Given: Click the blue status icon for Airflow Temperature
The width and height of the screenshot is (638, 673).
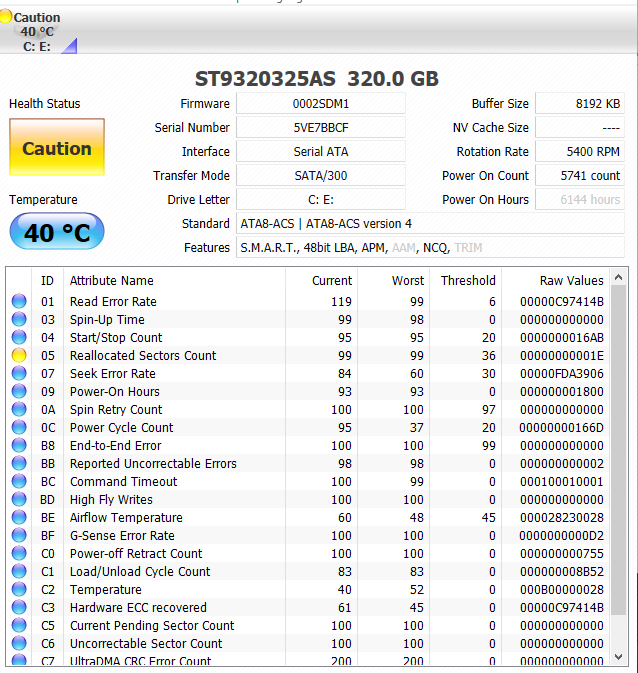Looking at the screenshot, I should coord(19,518).
